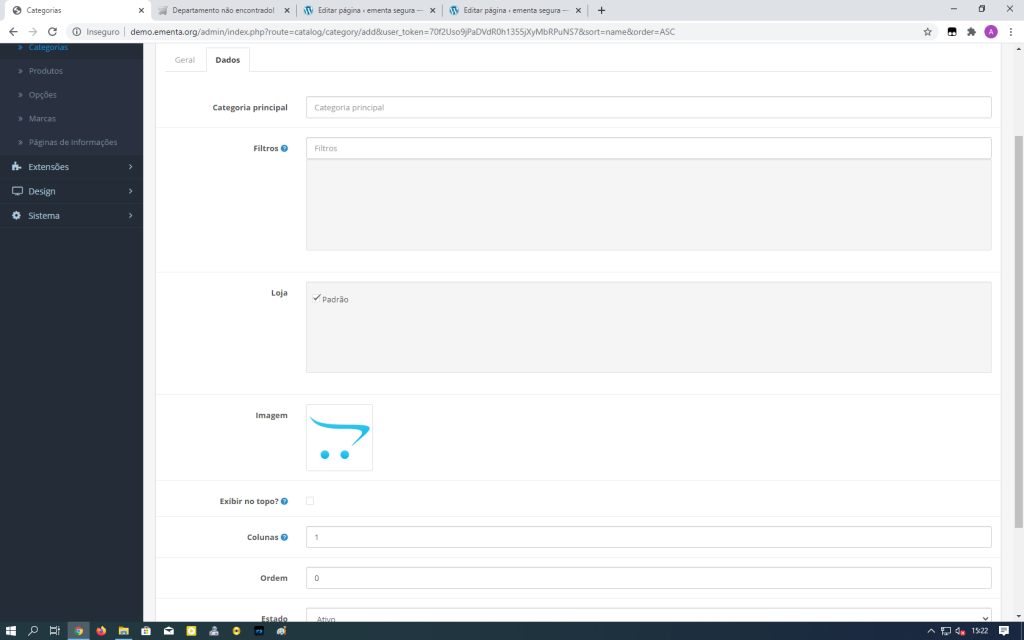The width and height of the screenshot is (1024, 640).
Task: Switch to the Geral tab
Action: click(x=185, y=60)
